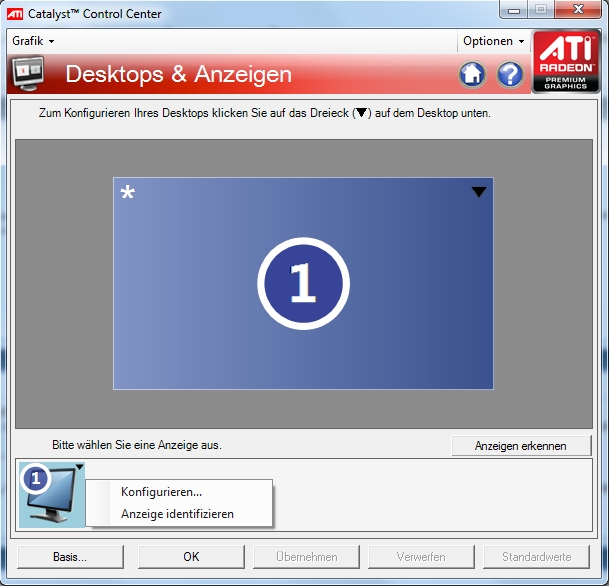
Task: Choose Konfigurieren... from the context menu
Action: point(179,492)
